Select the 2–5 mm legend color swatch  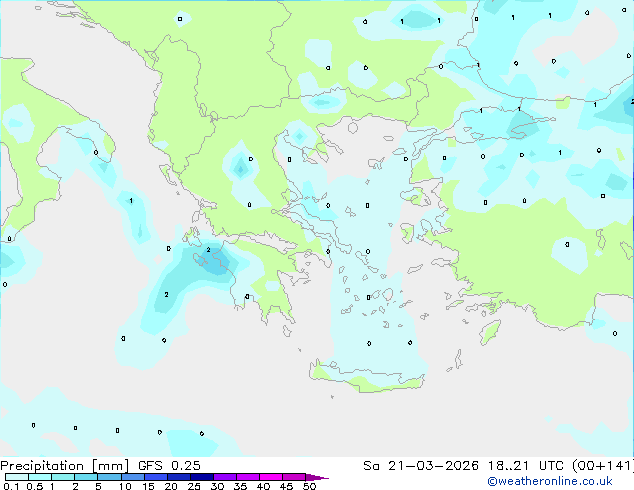(x=86, y=477)
